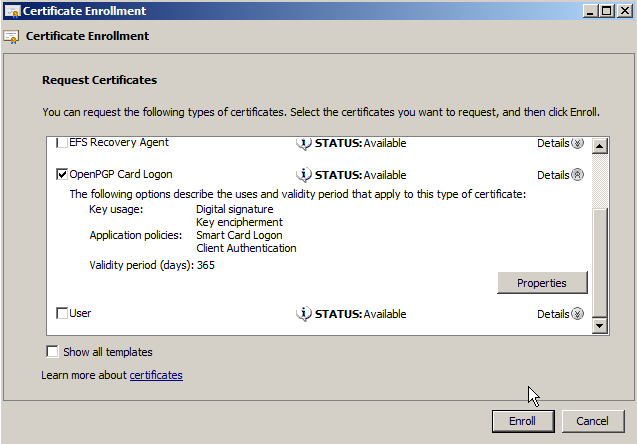Open the certificates help link

(156, 375)
